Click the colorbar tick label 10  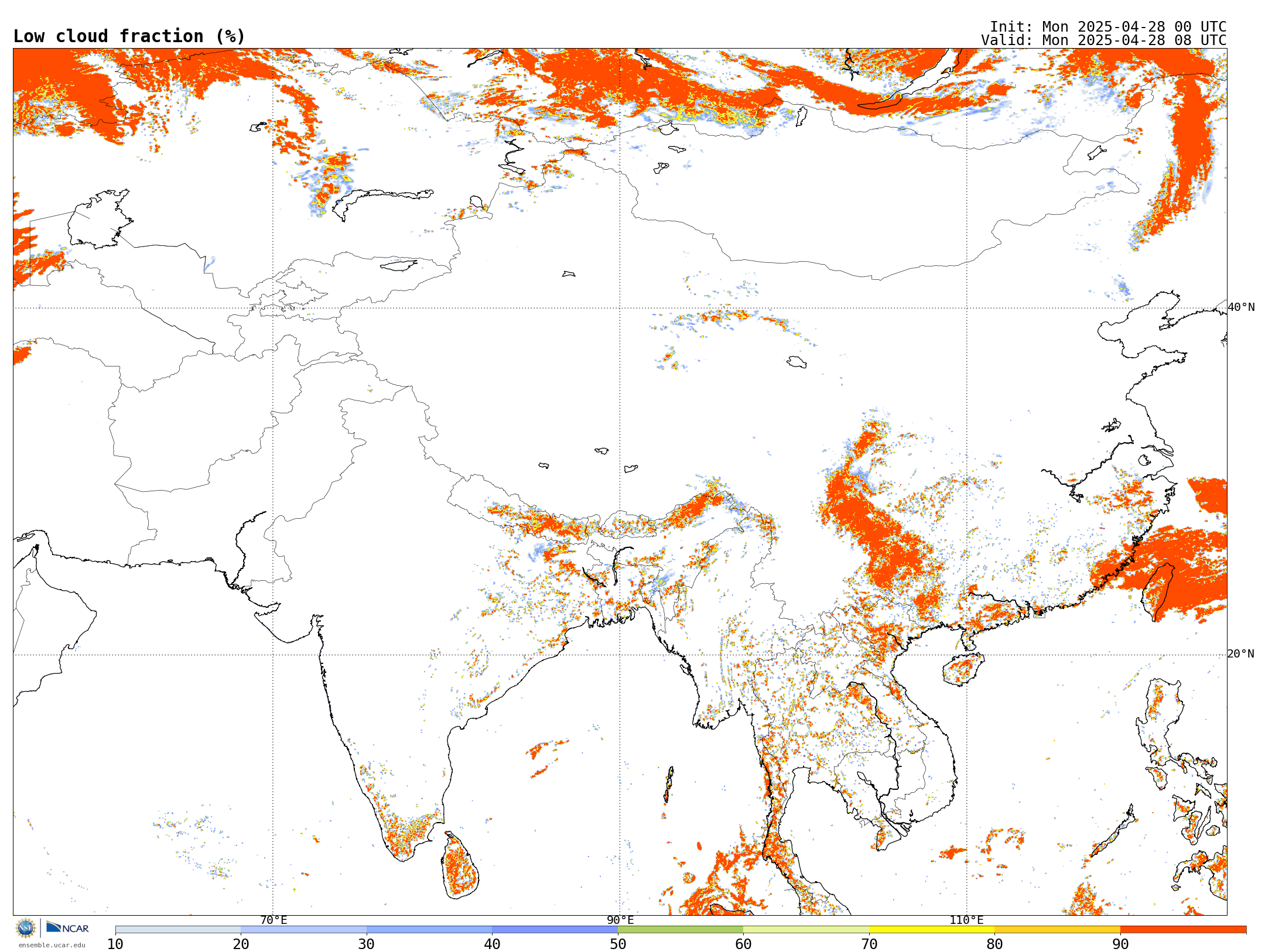[115, 944]
